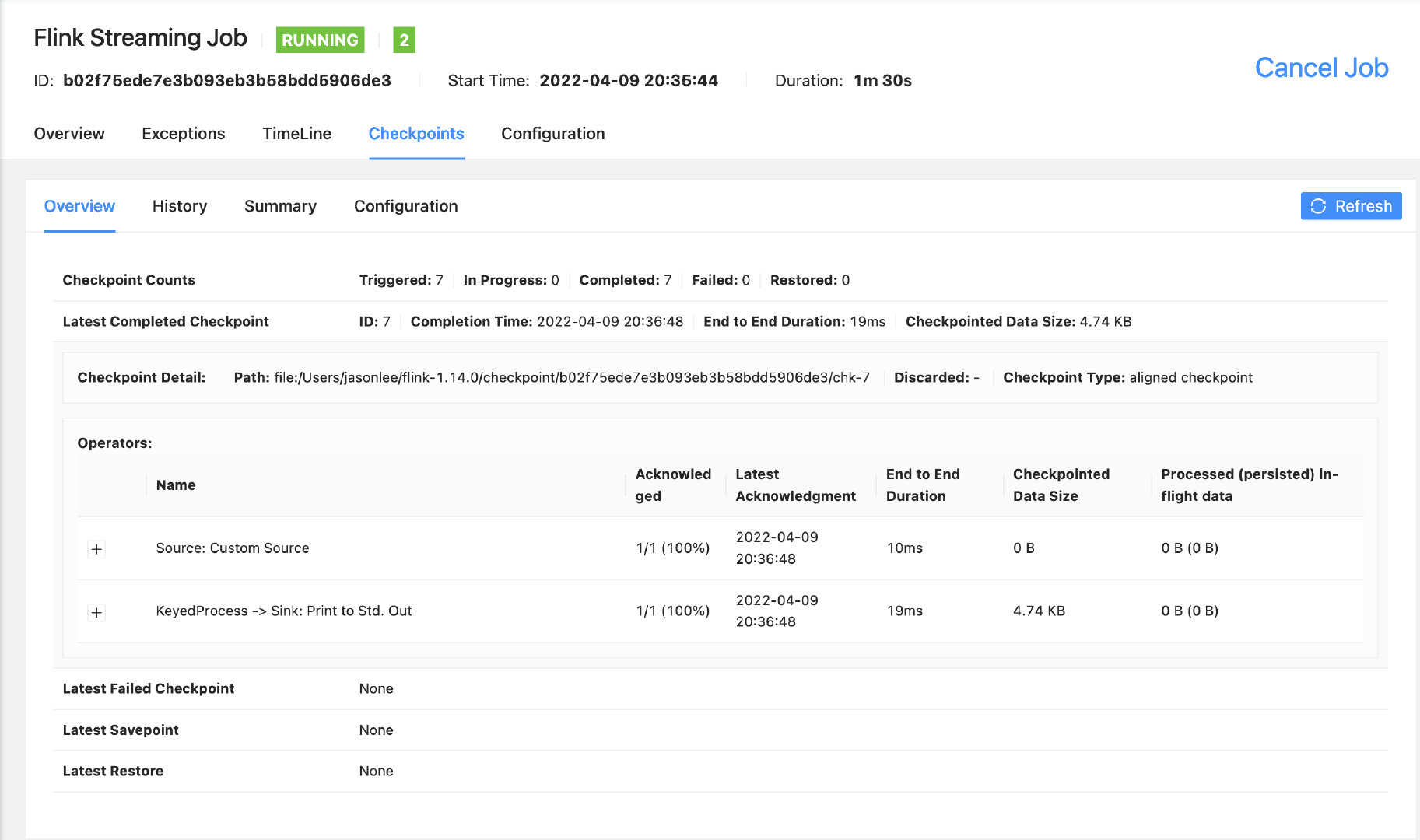The width and height of the screenshot is (1420, 840).
Task: Click the Latest Restore label
Action: coord(113,771)
